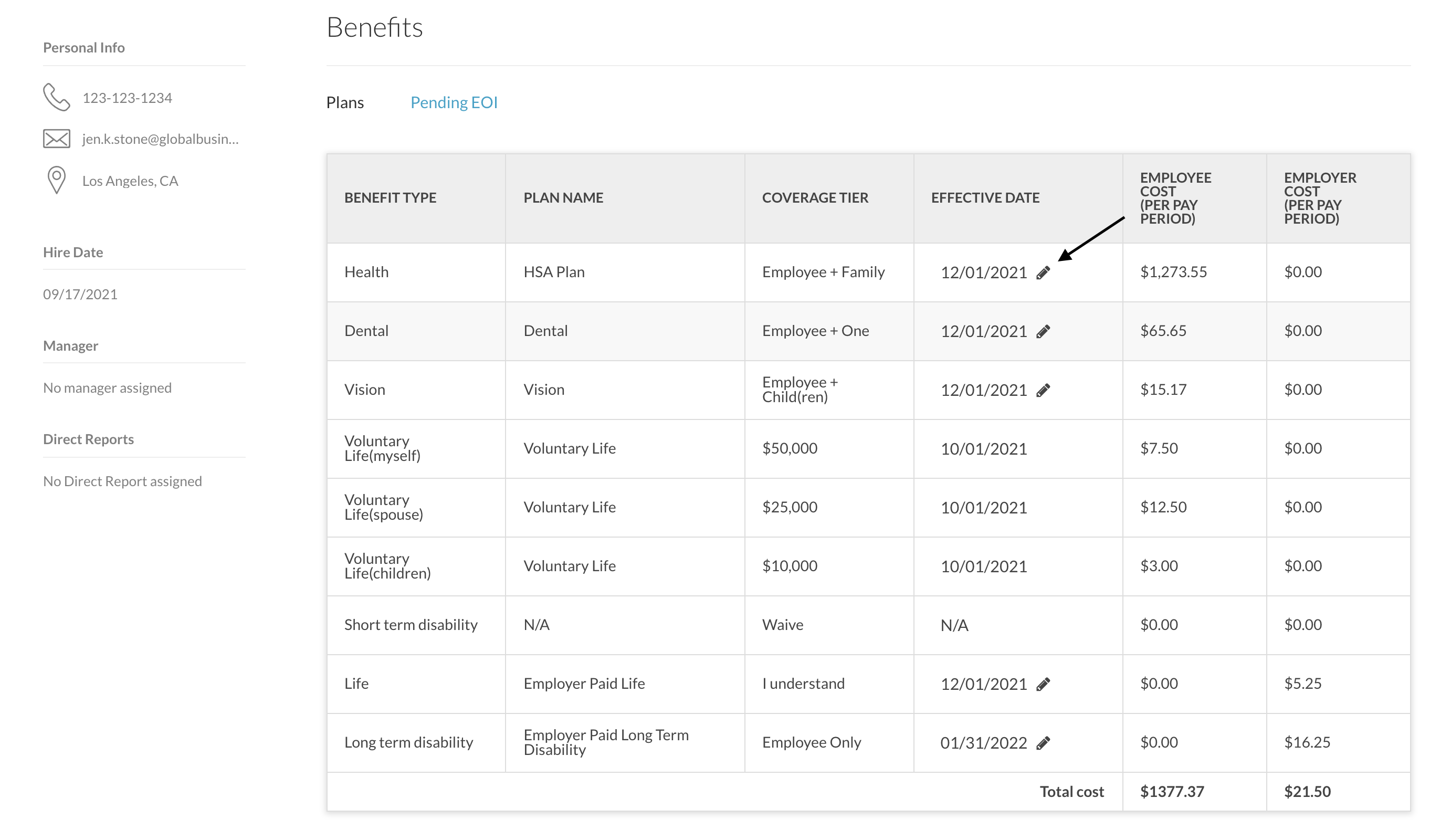The image size is (1451, 840).
Task: Click pencil icon next to Life date
Action: pos(1043,684)
